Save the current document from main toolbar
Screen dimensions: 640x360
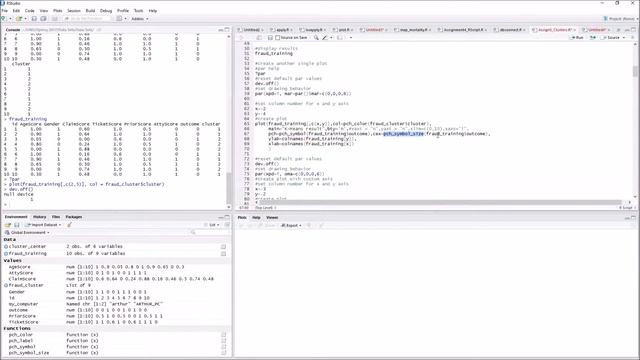pos(34,19)
